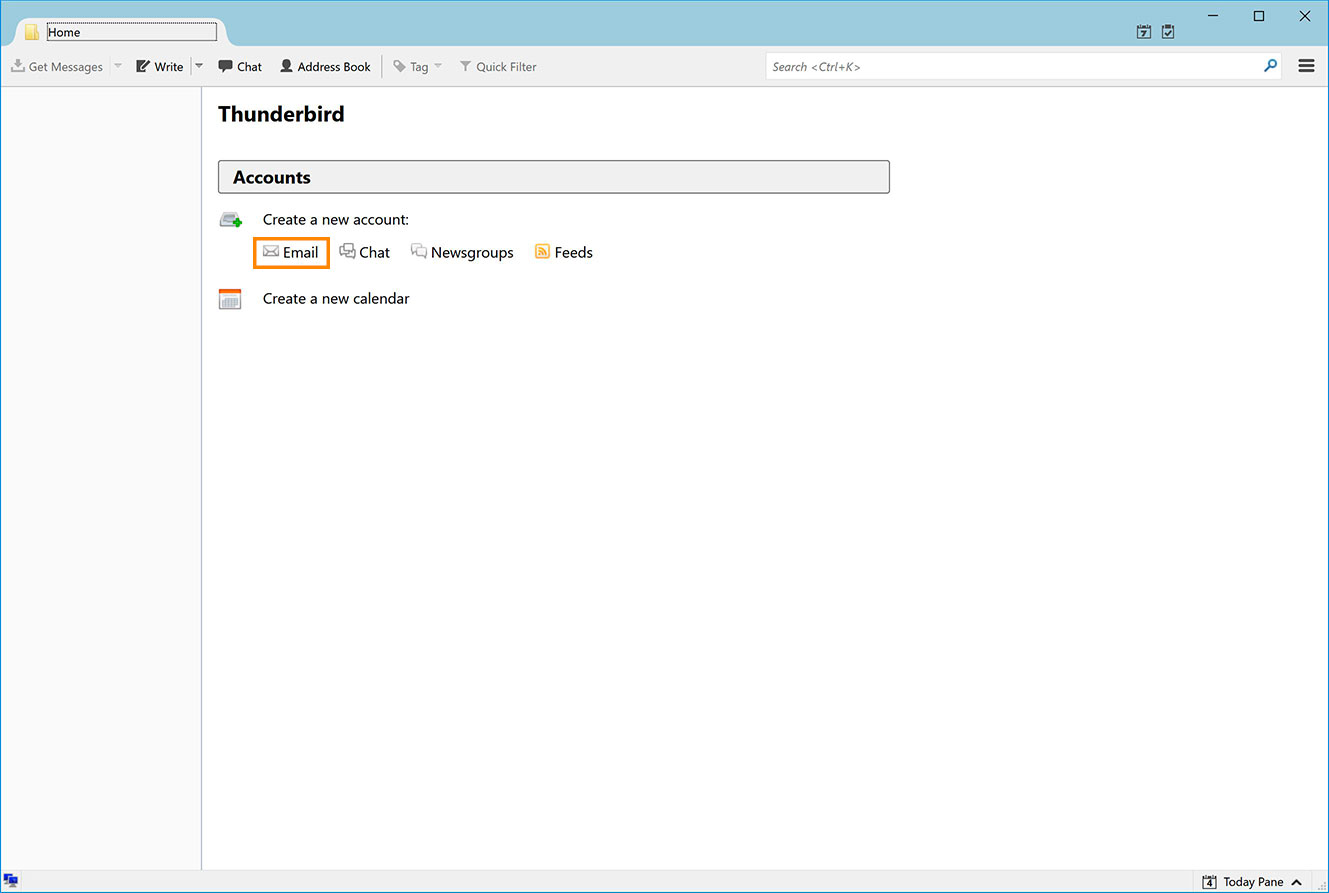1329x893 pixels.
Task: Minimize the Thunderbird window
Action: (x=1213, y=15)
